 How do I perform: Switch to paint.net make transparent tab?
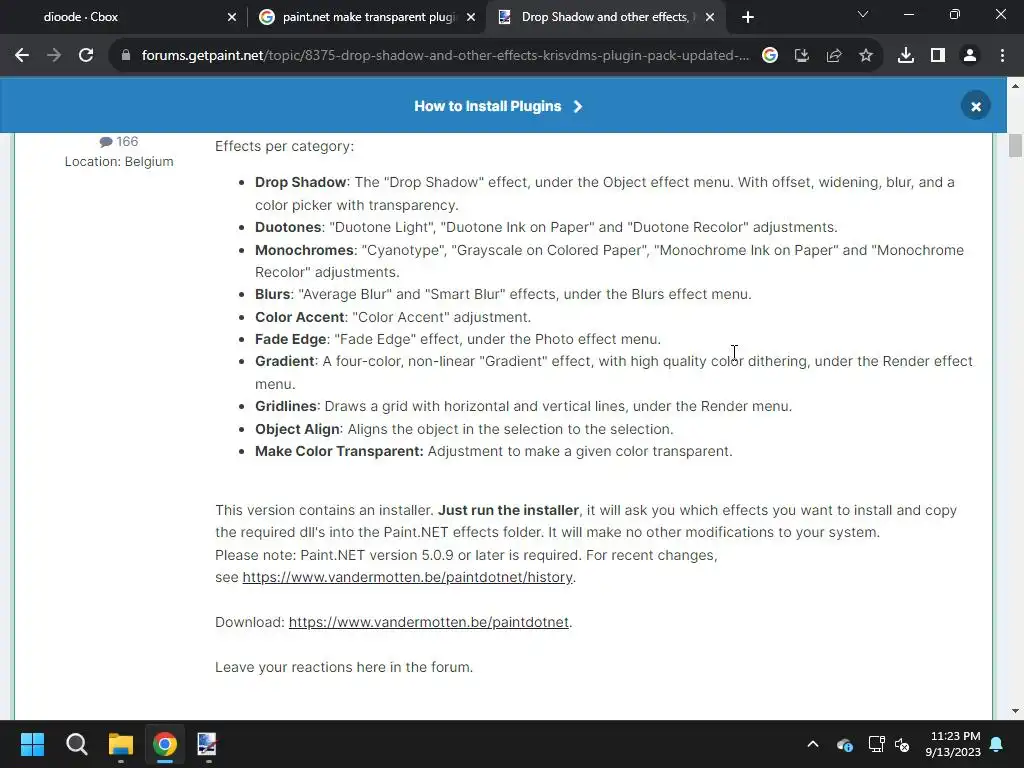coord(367,17)
